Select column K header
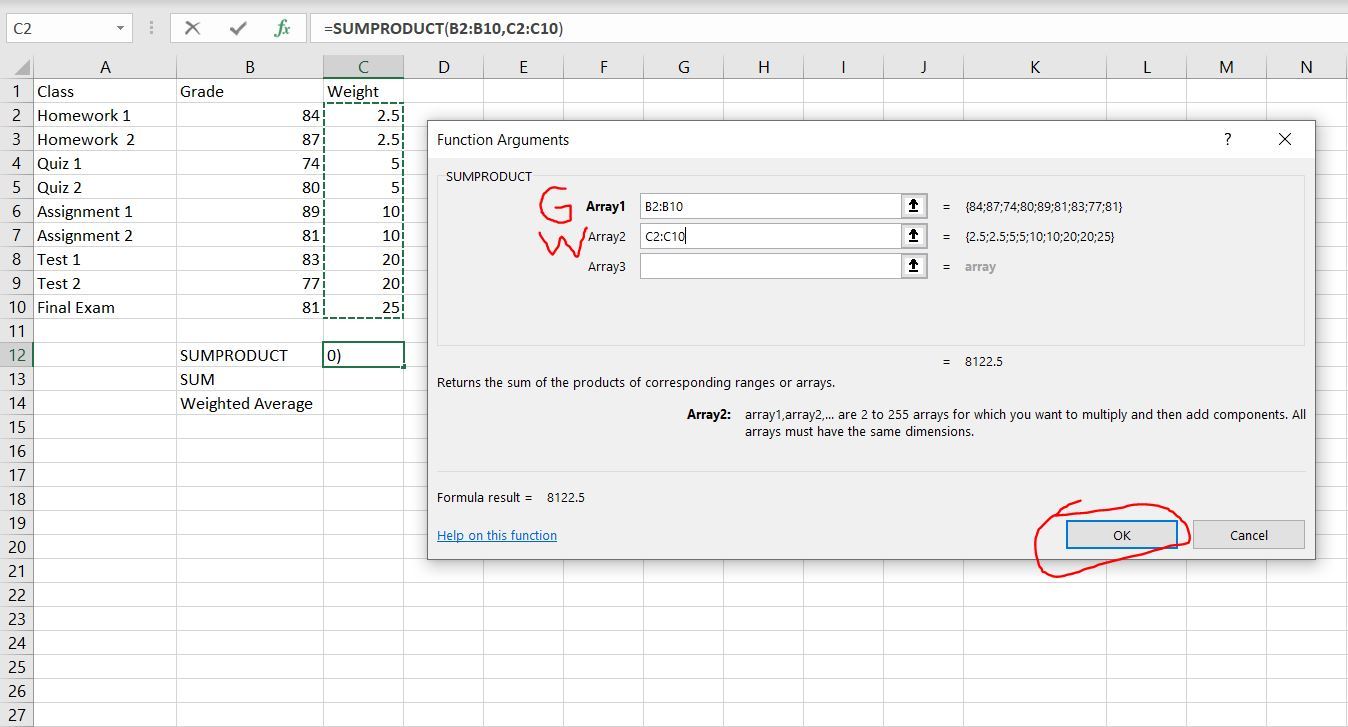The image size is (1348, 727). (1034, 67)
